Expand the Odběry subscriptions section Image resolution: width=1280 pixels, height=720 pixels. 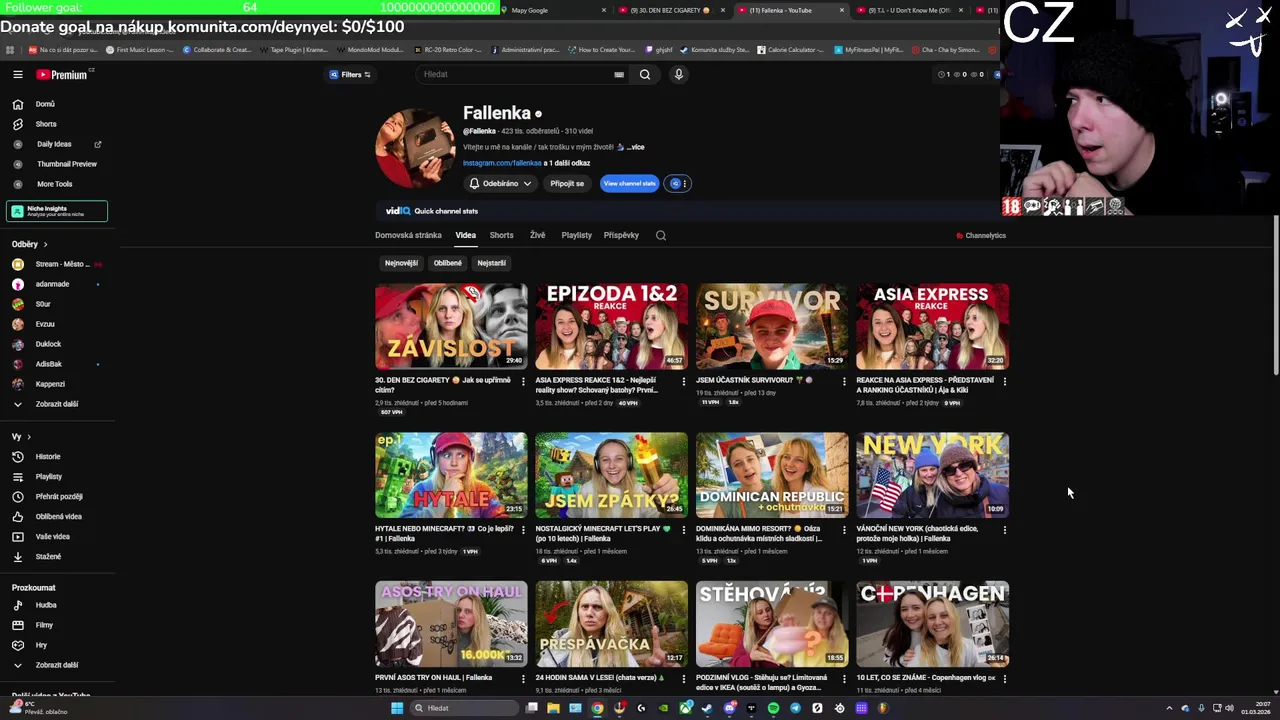click(30, 244)
